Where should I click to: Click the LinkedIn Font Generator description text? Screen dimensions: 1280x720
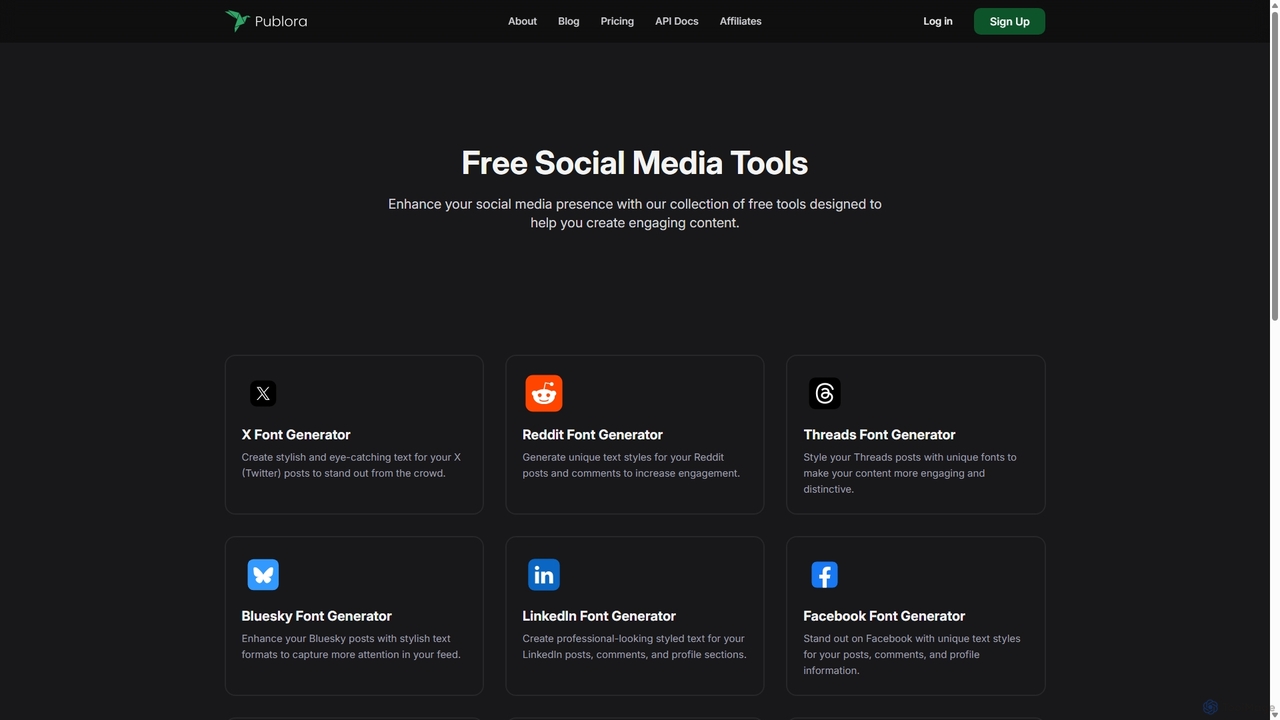(634, 646)
